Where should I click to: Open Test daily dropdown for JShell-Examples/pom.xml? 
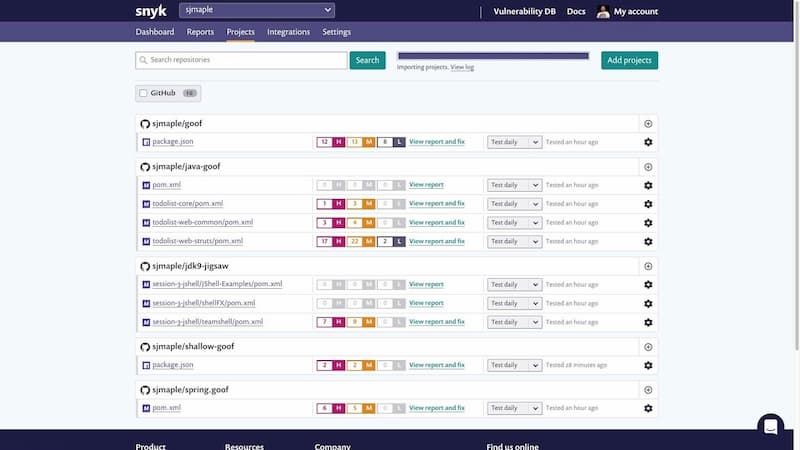514,285
